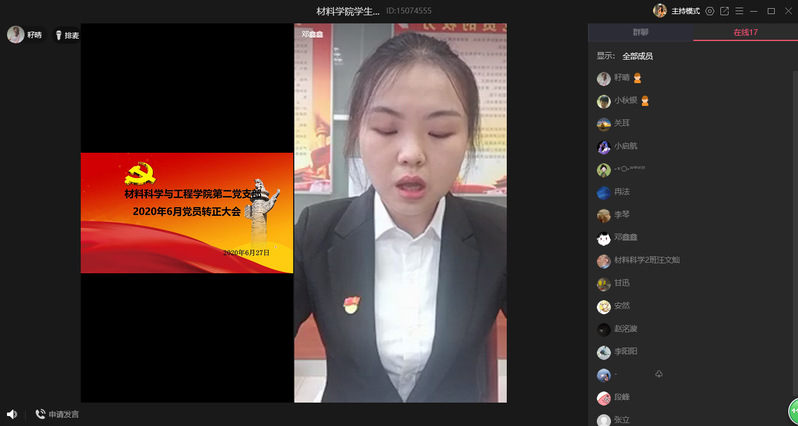Click the speaker volume icon
The height and width of the screenshot is (426, 798).
(12, 414)
